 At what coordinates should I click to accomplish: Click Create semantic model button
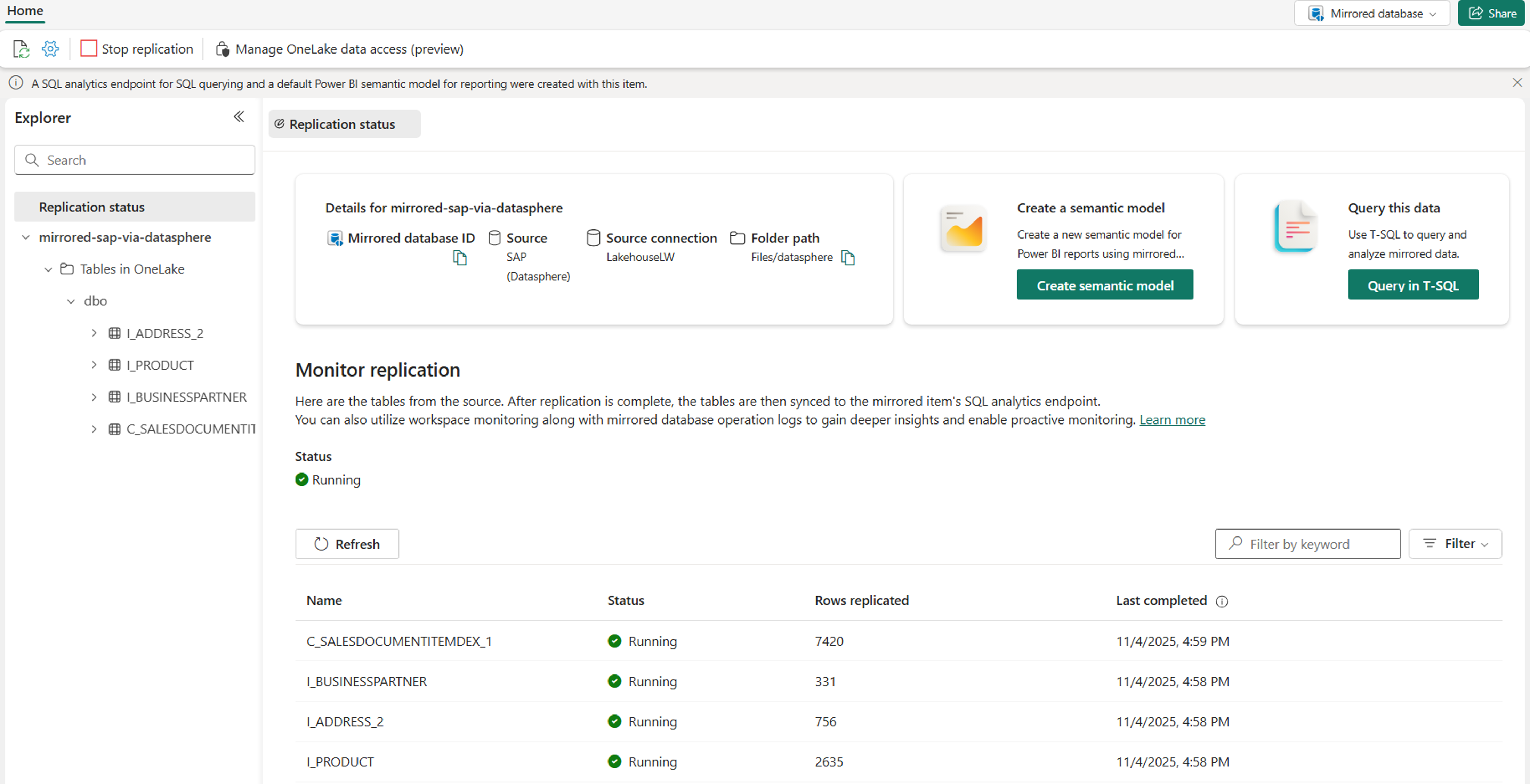tap(1104, 286)
